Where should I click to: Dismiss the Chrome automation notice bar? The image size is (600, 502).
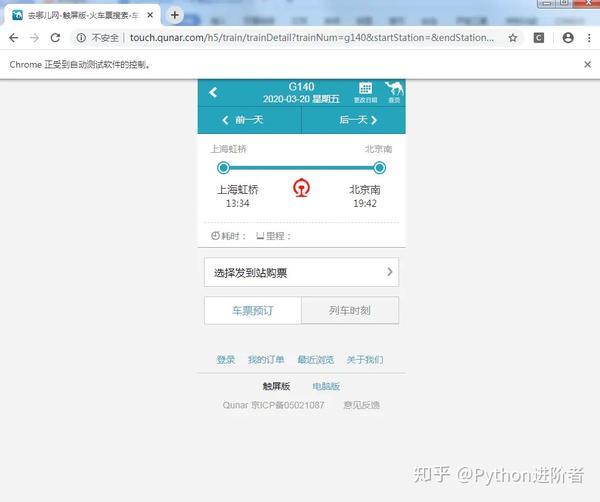(x=587, y=64)
